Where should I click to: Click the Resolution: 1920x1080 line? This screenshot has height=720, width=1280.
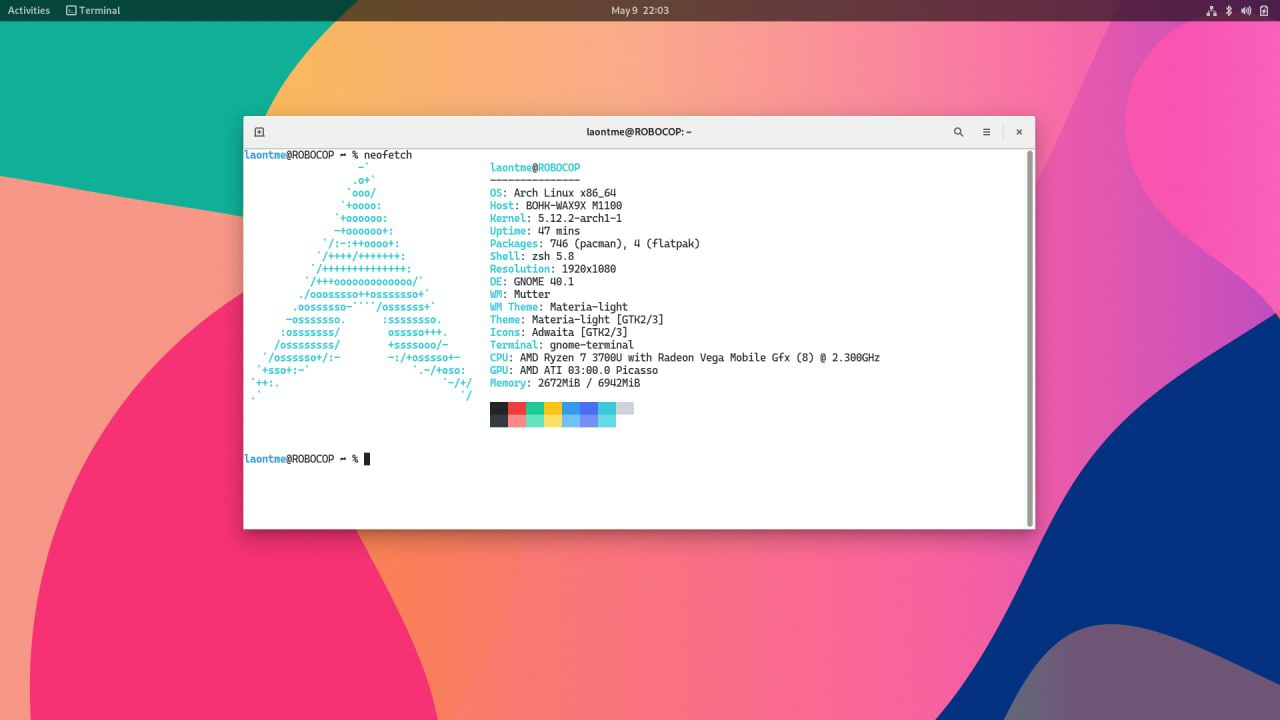tap(553, 269)
